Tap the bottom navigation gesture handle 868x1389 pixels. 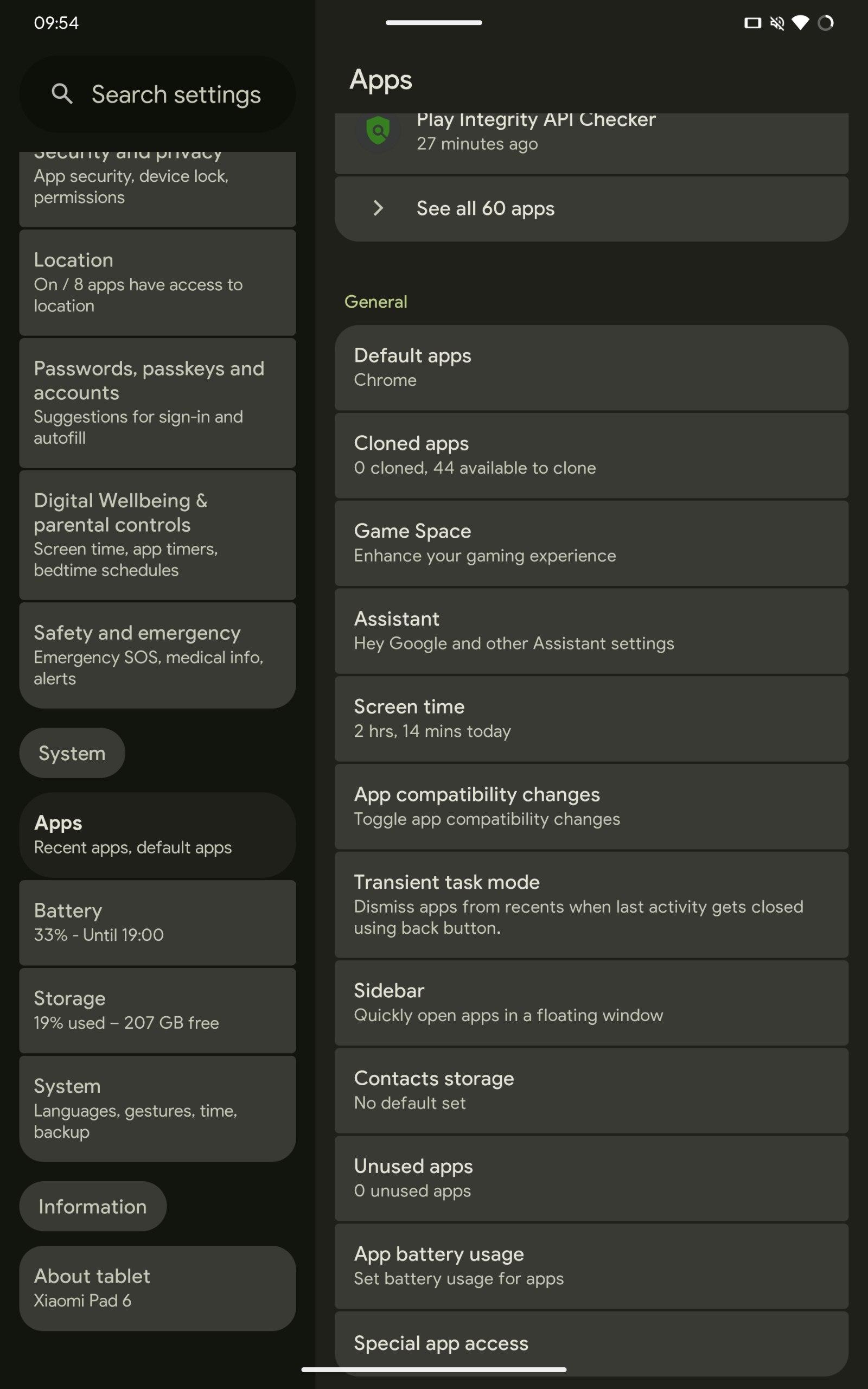pyautogui.click(x=433, y=1369)
